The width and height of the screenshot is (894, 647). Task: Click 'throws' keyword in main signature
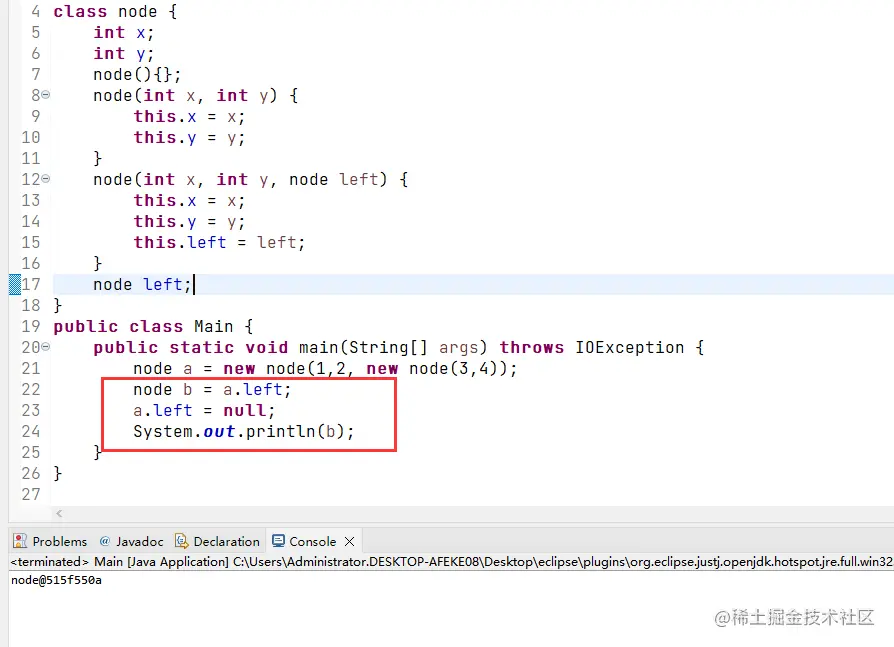pos(531,347)
